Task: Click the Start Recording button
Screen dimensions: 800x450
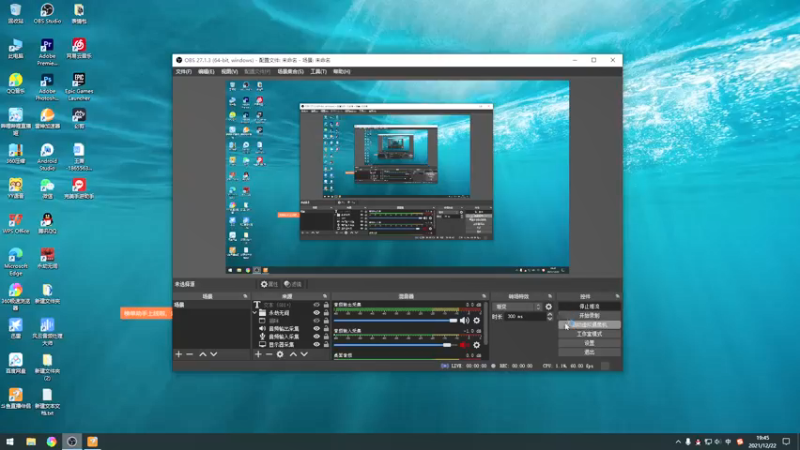Action: (x=589, y=316)
